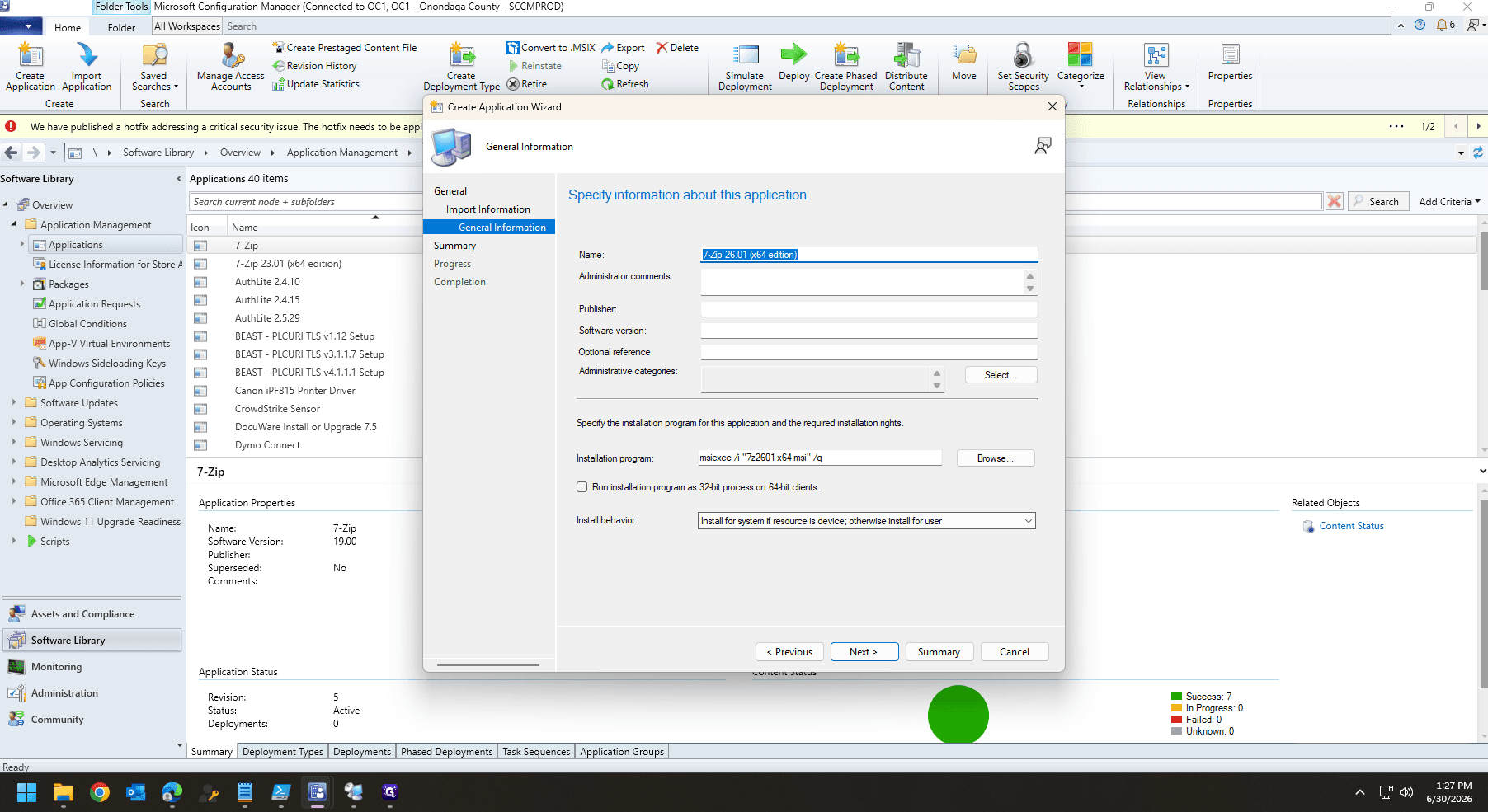Open the Content Status link

point(1351,526)
